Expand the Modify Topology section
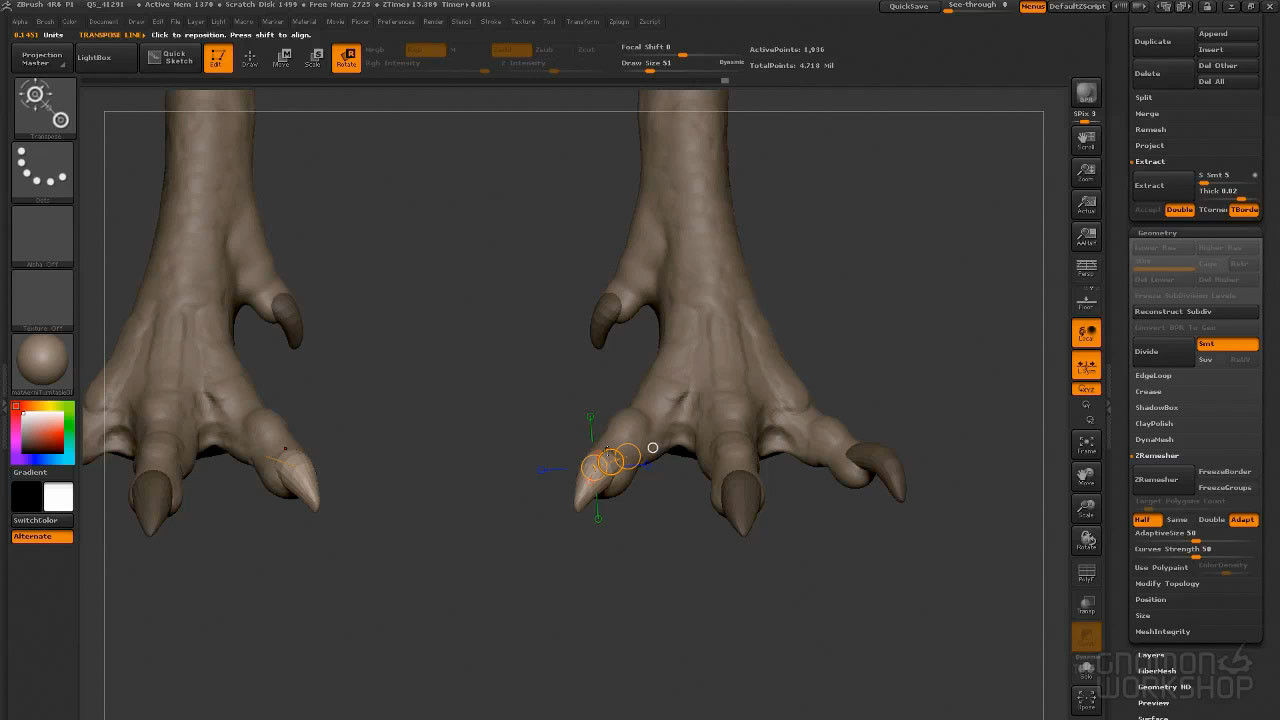 point(1167,583)
